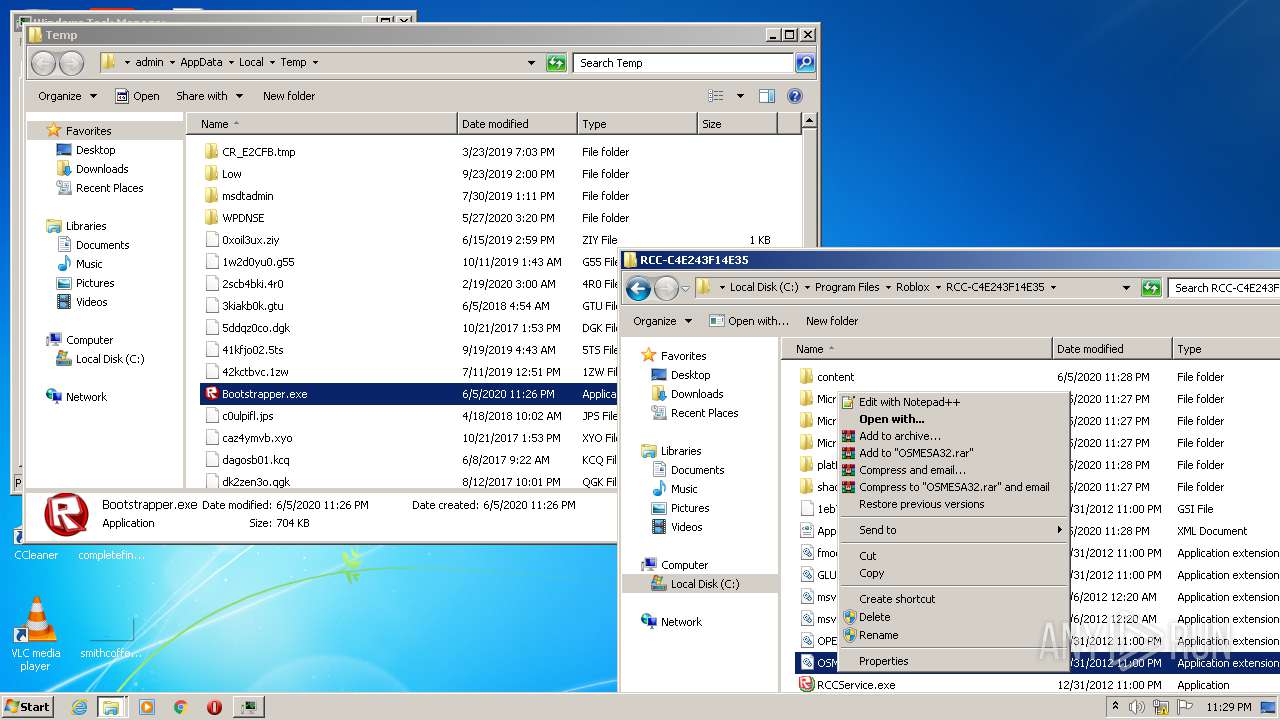
Task: Select Documents in RCC window sidebar
Action: tap(697, 470)
